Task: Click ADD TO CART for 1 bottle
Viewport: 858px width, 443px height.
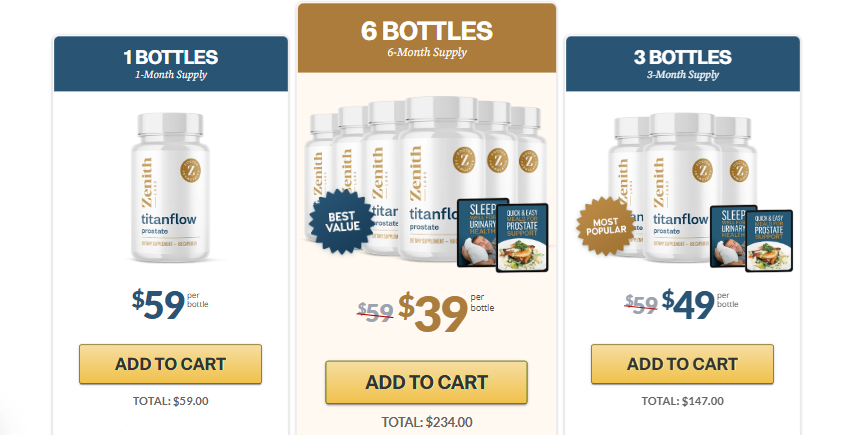Action: 170,364
